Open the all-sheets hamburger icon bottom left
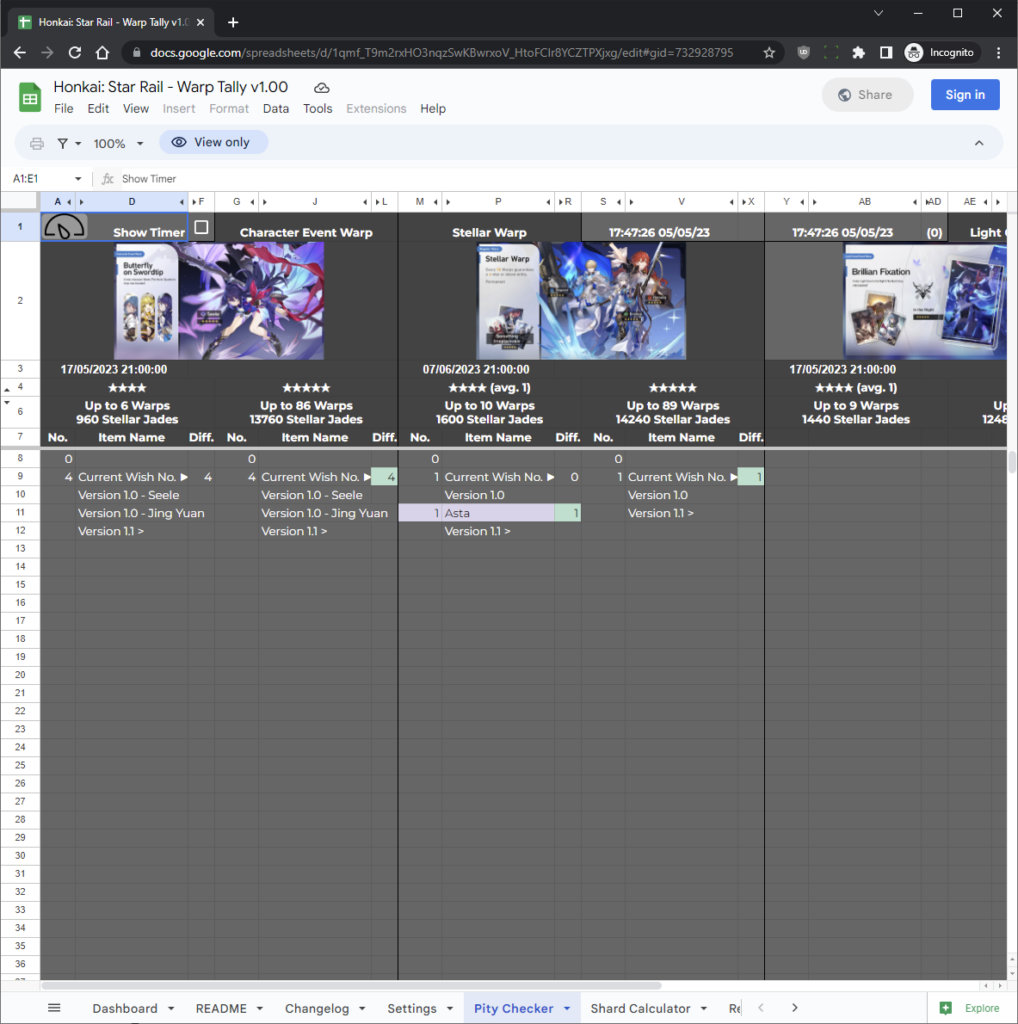The image size is (1018, 1024). click(x=54, y=1008)
